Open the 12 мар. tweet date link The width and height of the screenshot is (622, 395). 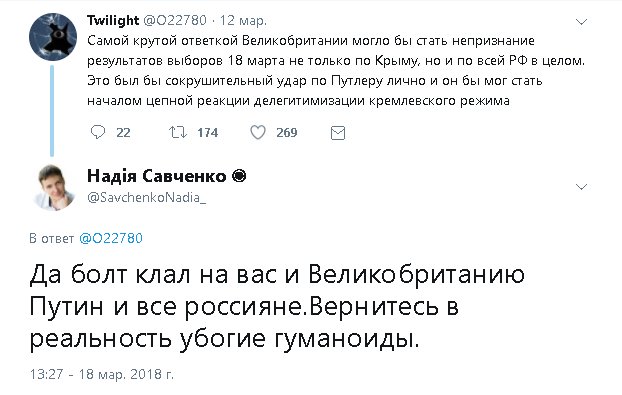[x=243, y=21]
